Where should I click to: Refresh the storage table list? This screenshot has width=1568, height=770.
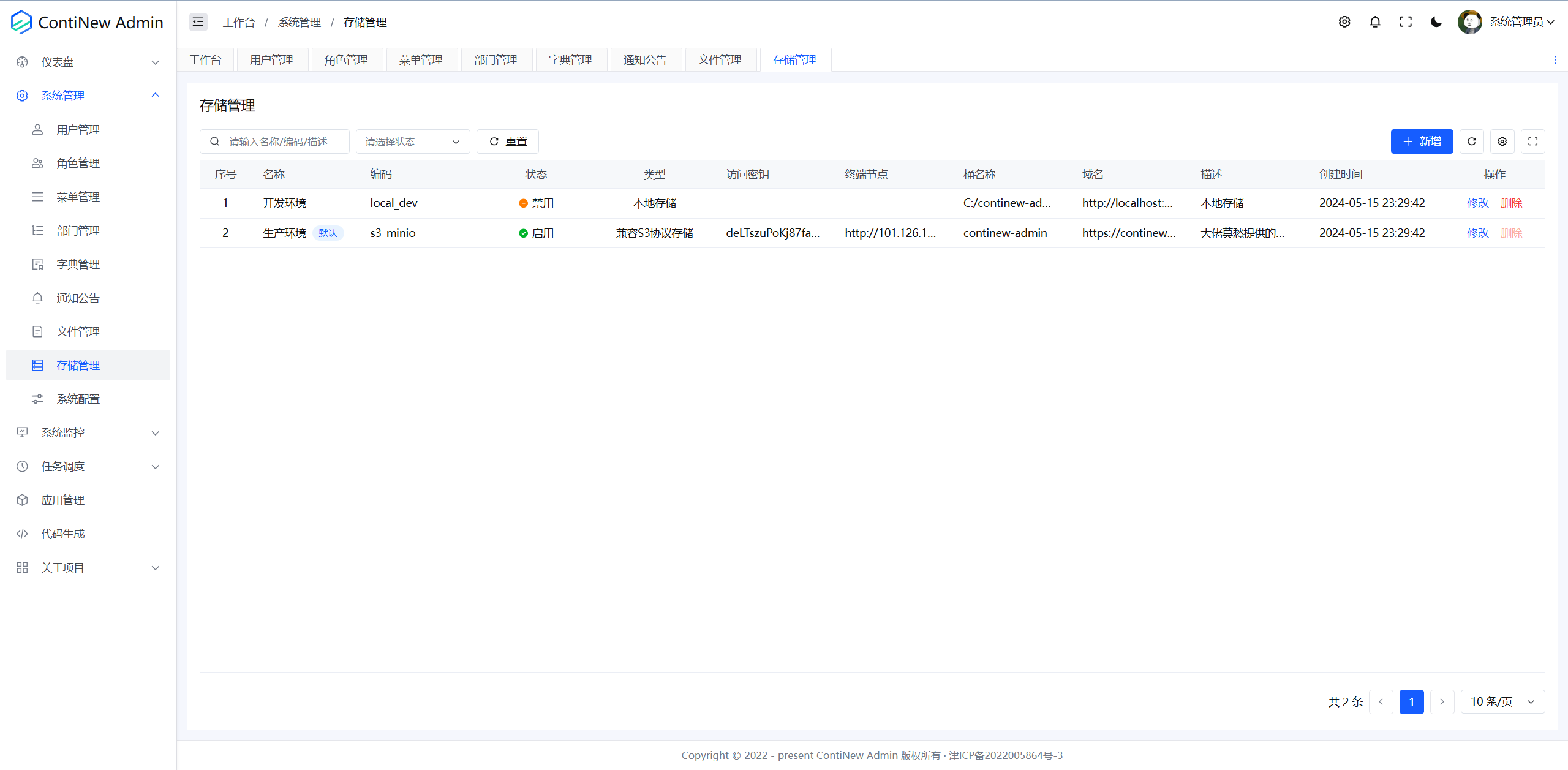pyautogui.click(x=1472, y=142)
